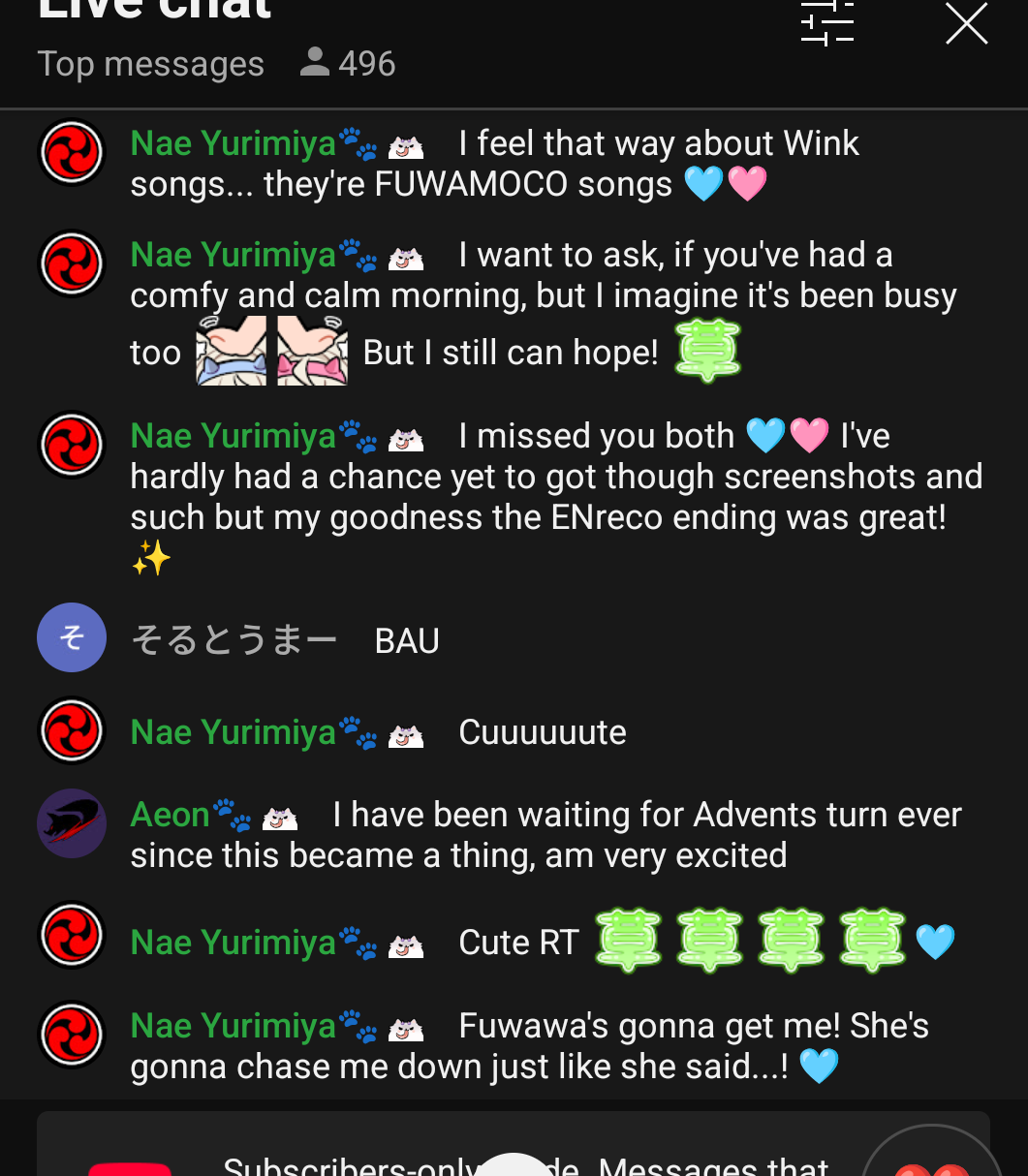The image size is (1028, 1176).
Task: Tap the blue heart after 'Cute RT' lanterns
Action: pyautogui.click(x=935, y=942)
